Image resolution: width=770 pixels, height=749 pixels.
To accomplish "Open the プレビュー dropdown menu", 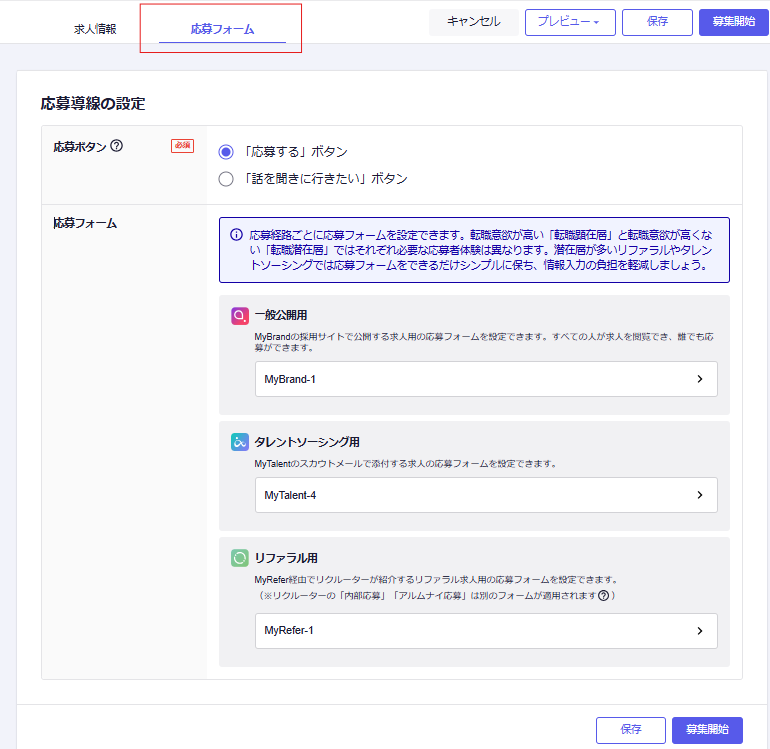I will [x=570, y=22].
